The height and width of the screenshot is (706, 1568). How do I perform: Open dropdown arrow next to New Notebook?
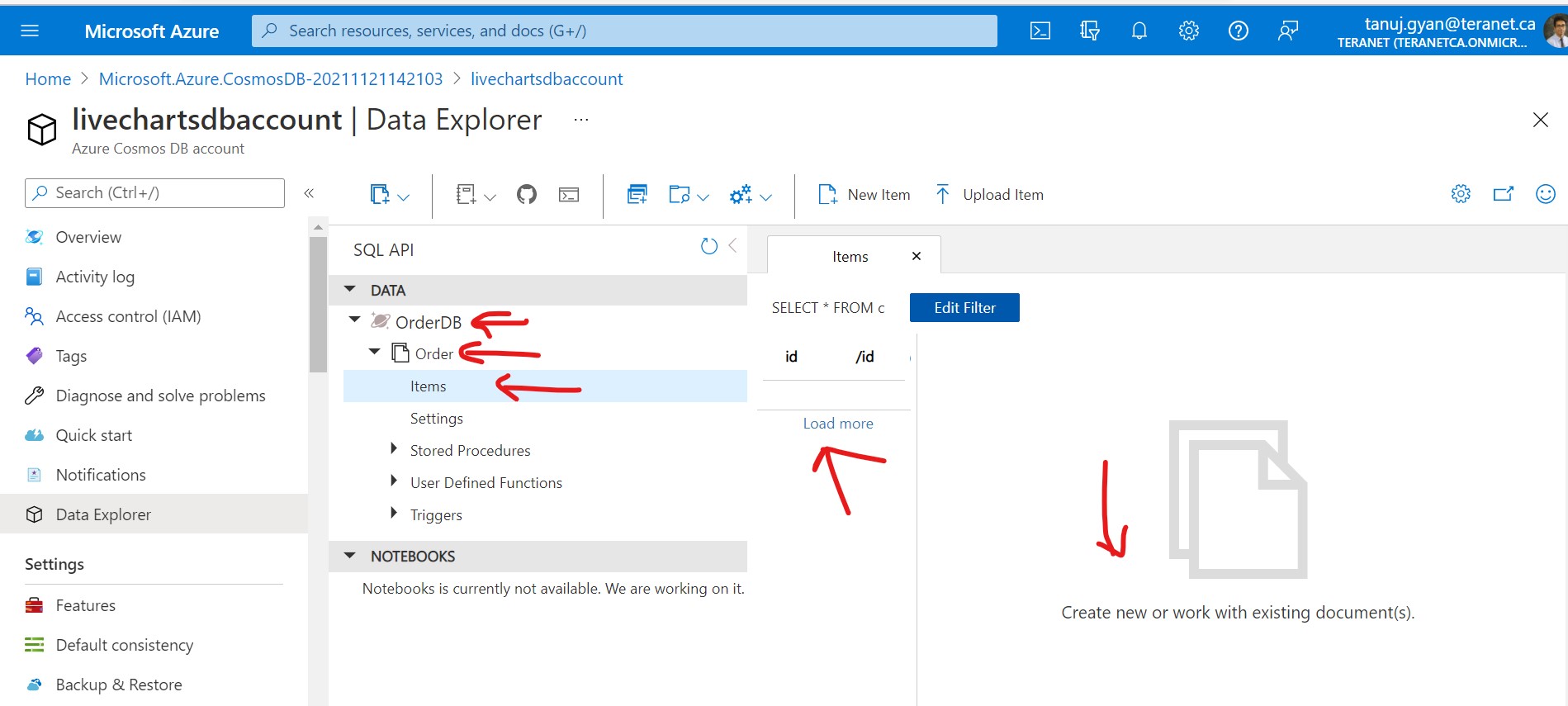pyautogui.click(x=490, y=197)
